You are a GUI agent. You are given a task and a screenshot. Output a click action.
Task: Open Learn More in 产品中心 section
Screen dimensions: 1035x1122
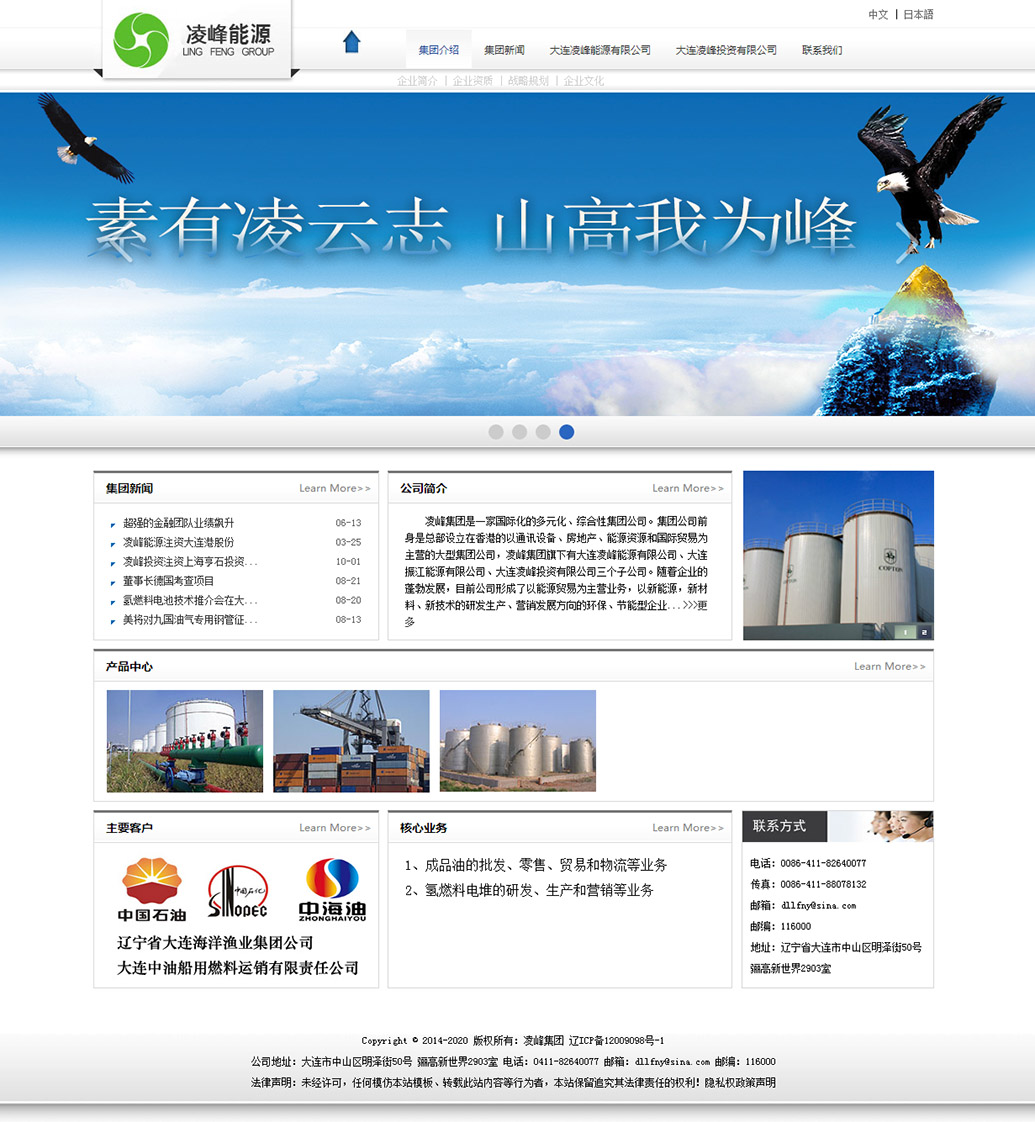pos(889,666)
